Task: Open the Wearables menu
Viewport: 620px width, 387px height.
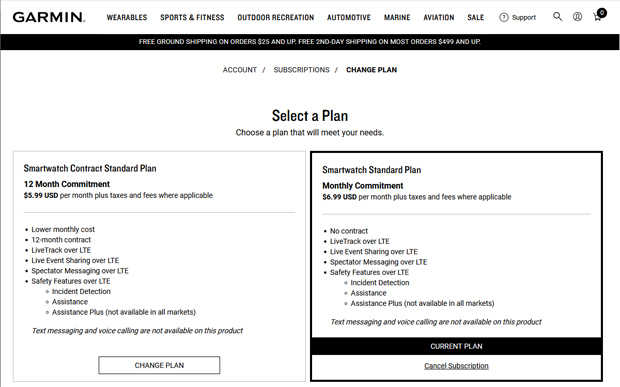Action: 127,17
